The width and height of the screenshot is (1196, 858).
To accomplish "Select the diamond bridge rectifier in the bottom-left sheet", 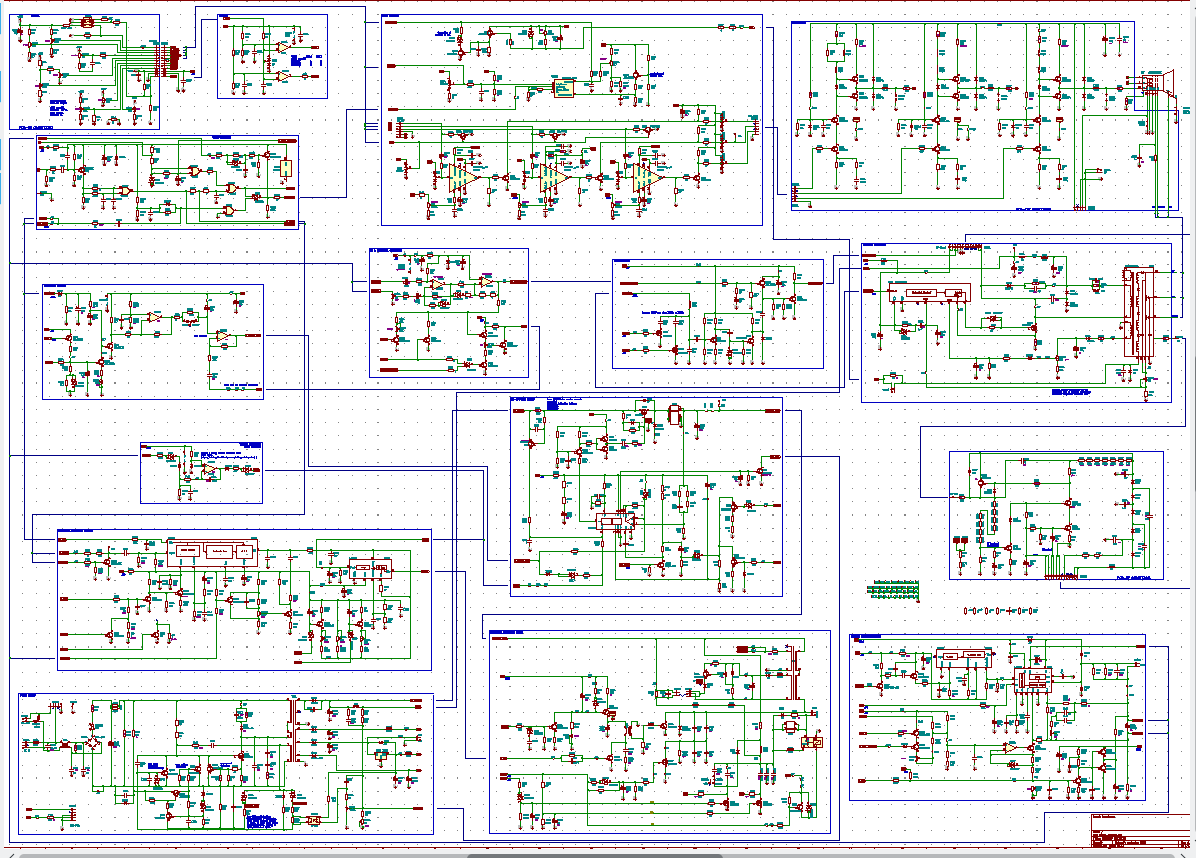I will tap(93, 744).
